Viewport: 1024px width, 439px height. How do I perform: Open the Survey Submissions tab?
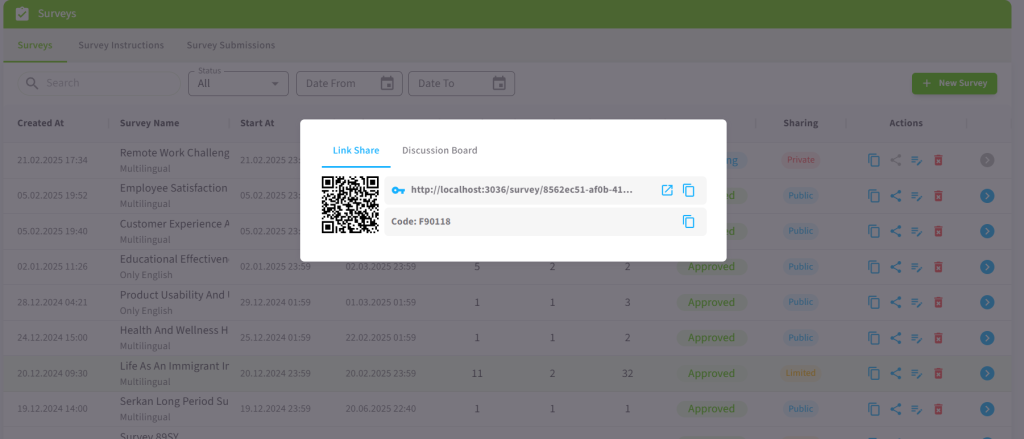coord(231,45)
